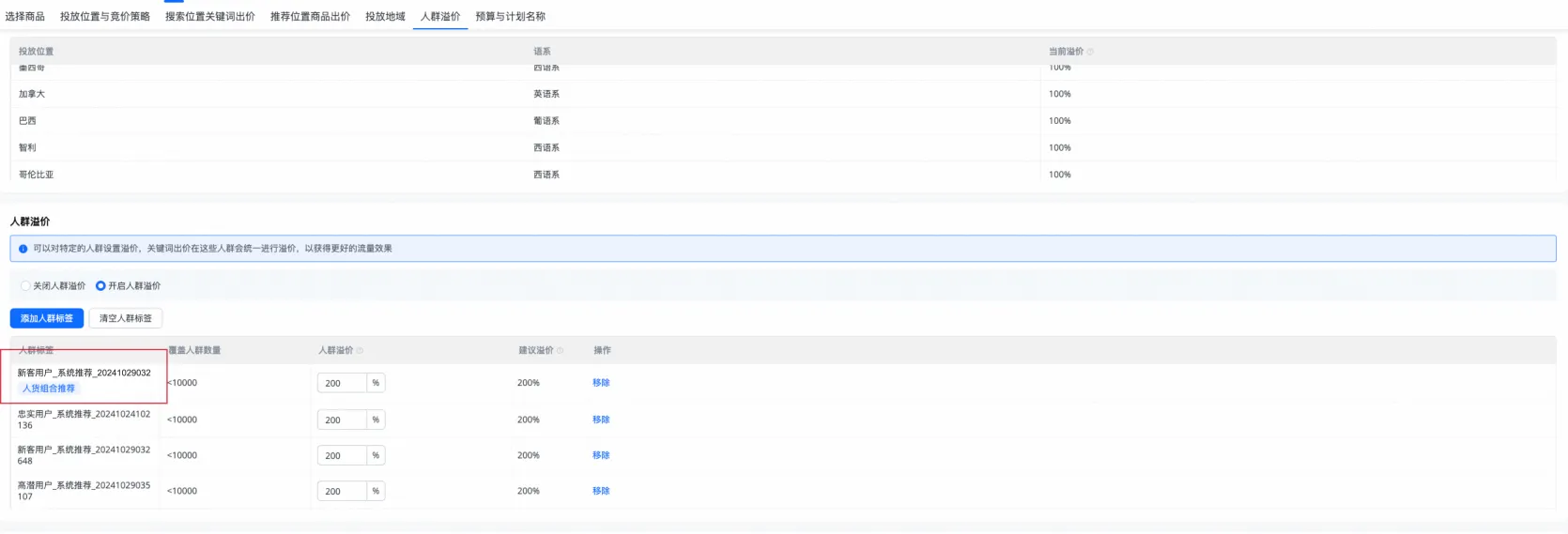Click the 清空人群标签 button
Screen dimensions: 1568x534
point(126,319)
